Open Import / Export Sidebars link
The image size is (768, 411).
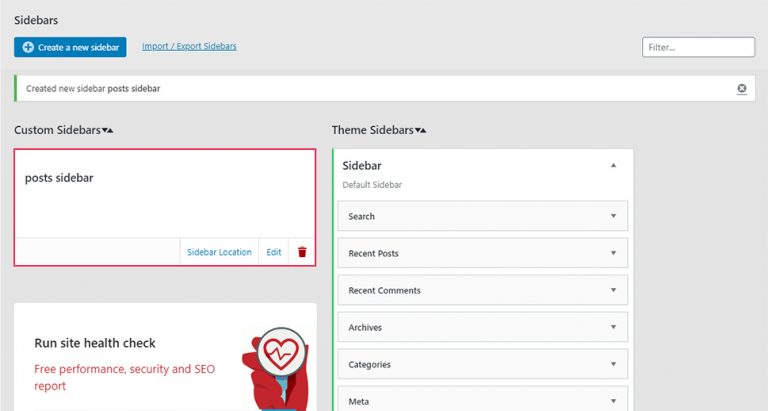(189, 46)
